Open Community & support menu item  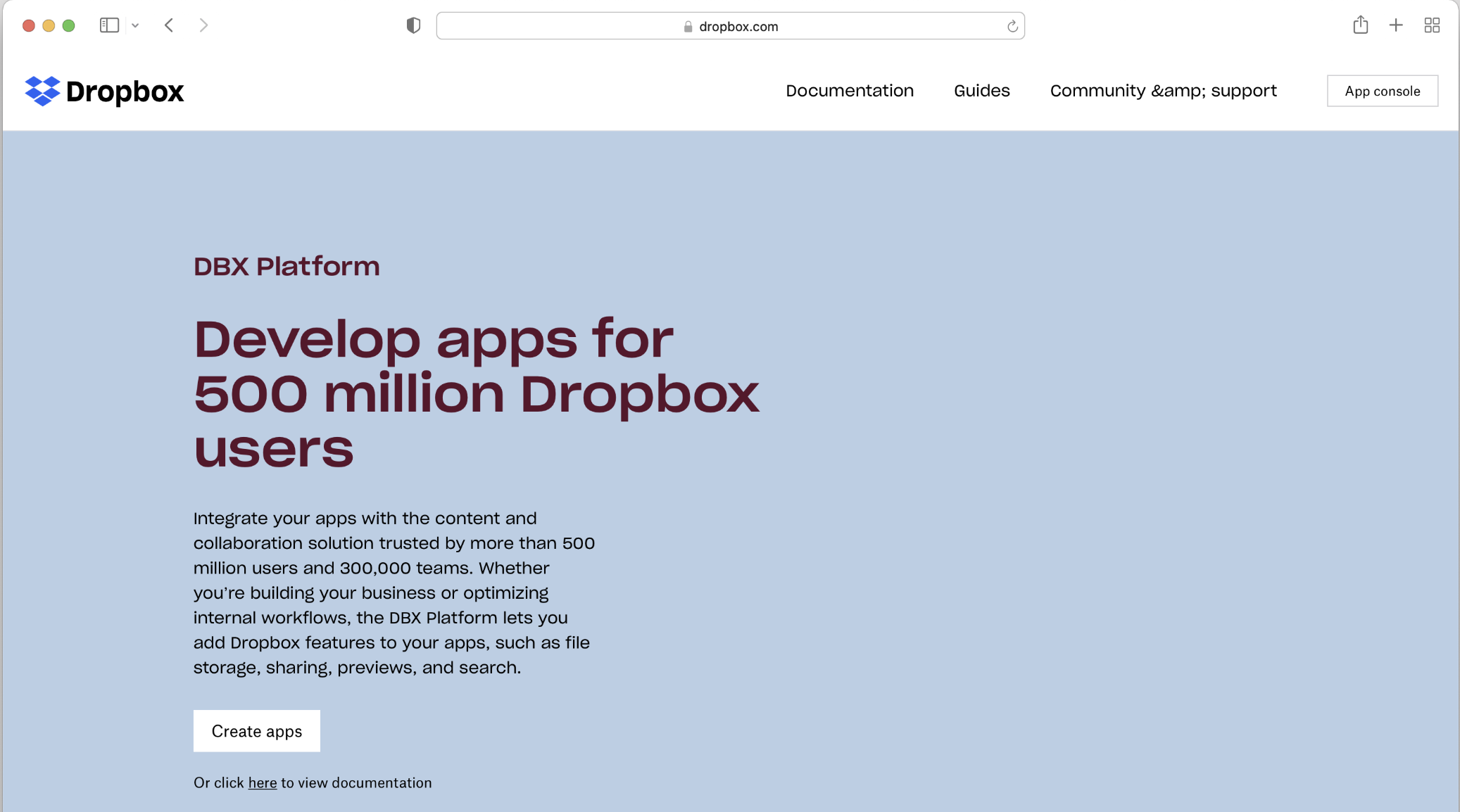click(1163, 91)
